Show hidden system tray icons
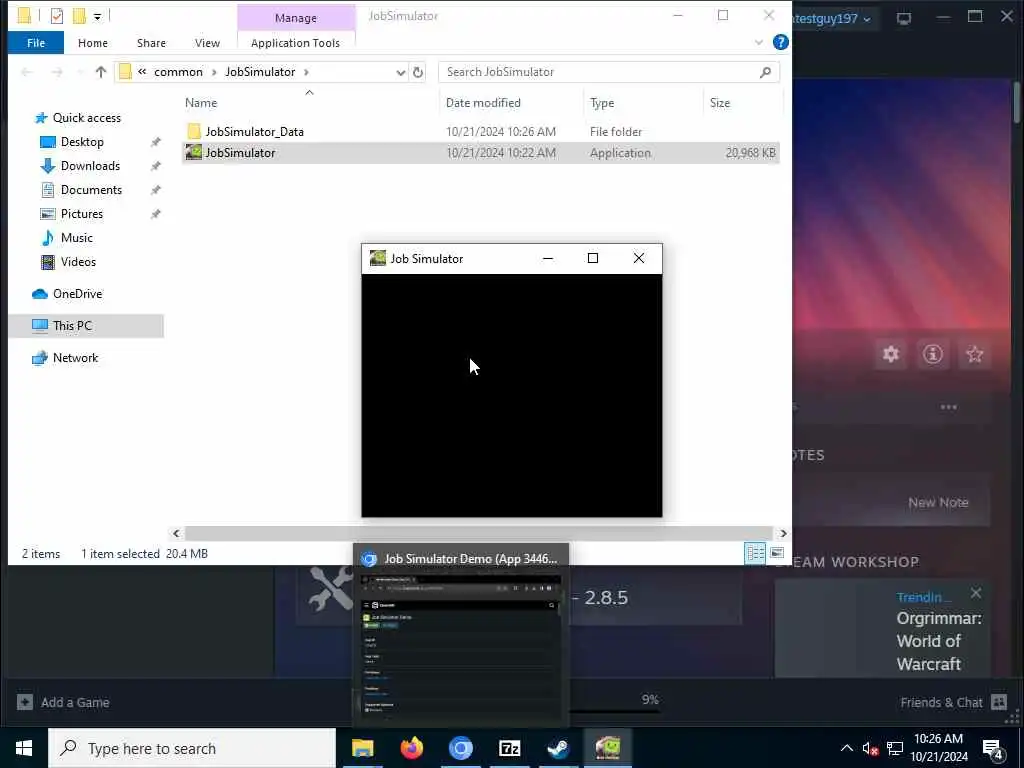1024x768 pixels. pyautogui.click(x=846, y=748)
